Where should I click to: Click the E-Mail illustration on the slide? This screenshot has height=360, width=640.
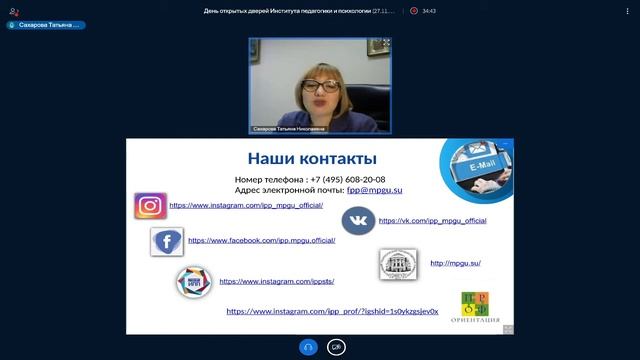pos(477,170)
